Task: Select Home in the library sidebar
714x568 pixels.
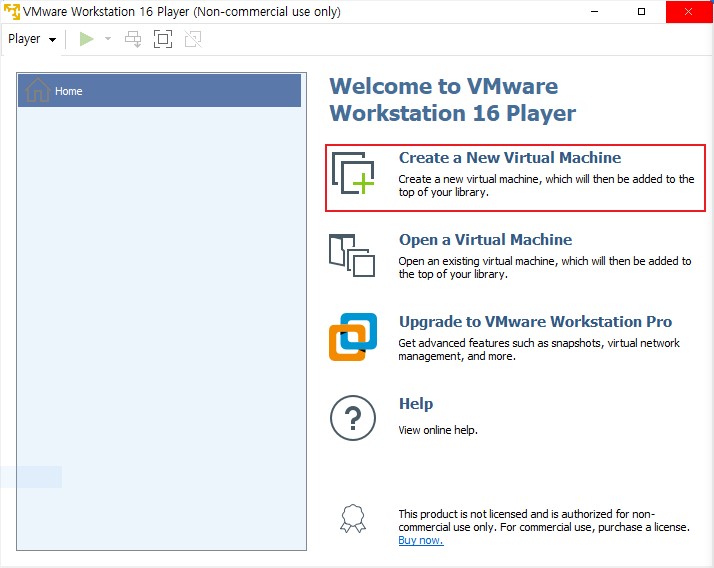Action: [x=159, y=91]
